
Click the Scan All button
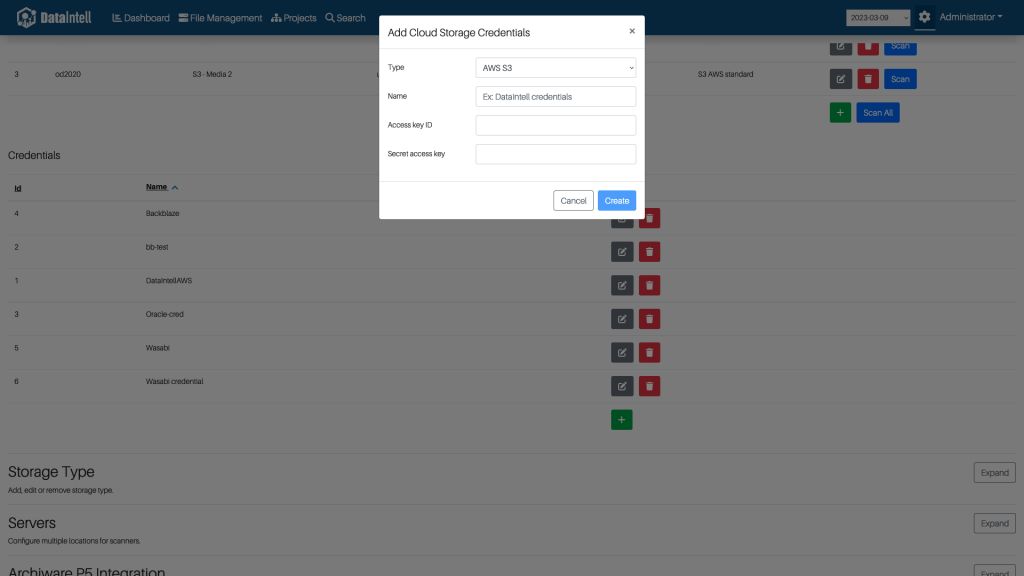878,112
